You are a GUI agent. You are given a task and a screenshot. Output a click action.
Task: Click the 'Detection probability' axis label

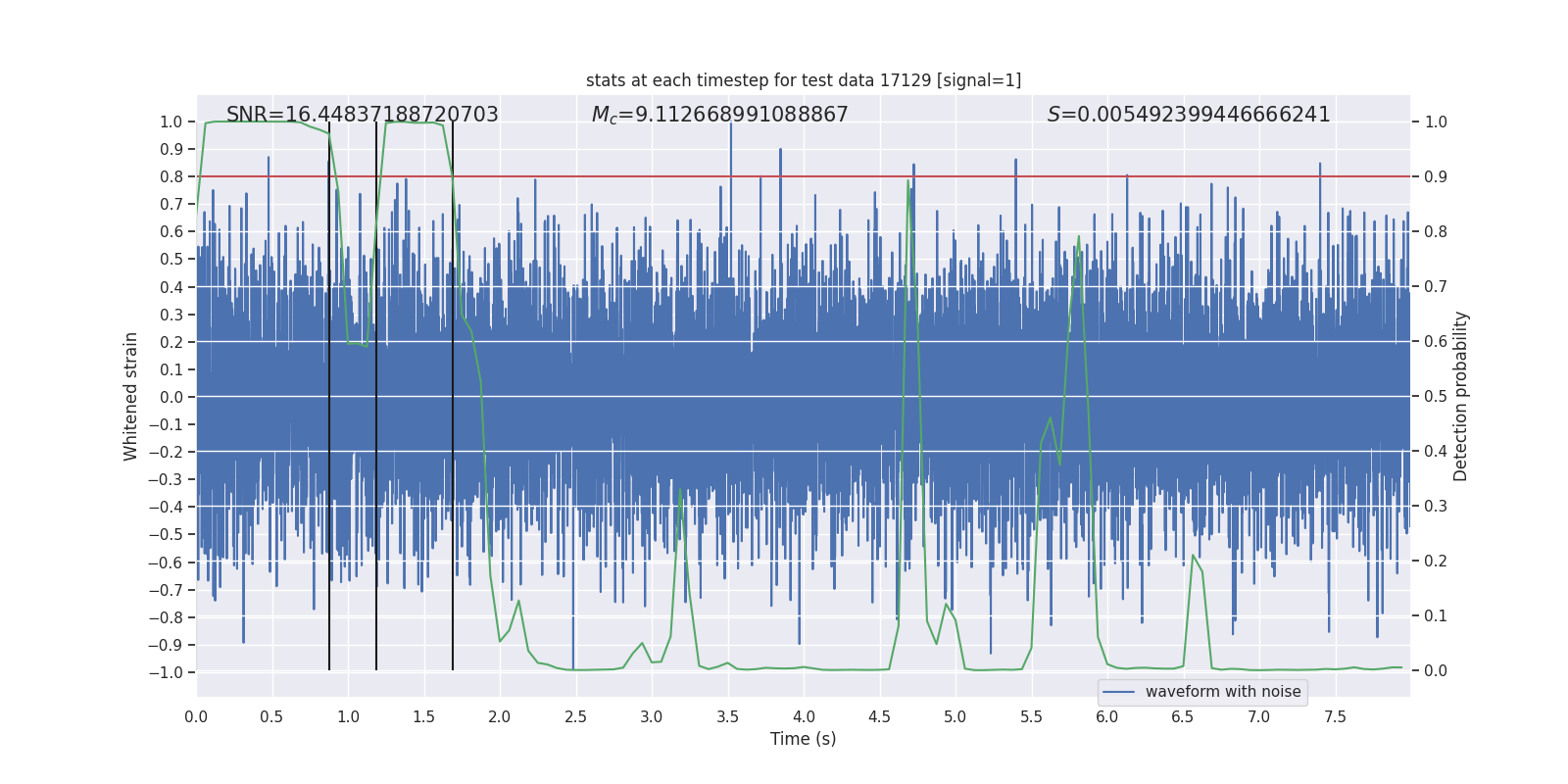(x=1461, y=396)
